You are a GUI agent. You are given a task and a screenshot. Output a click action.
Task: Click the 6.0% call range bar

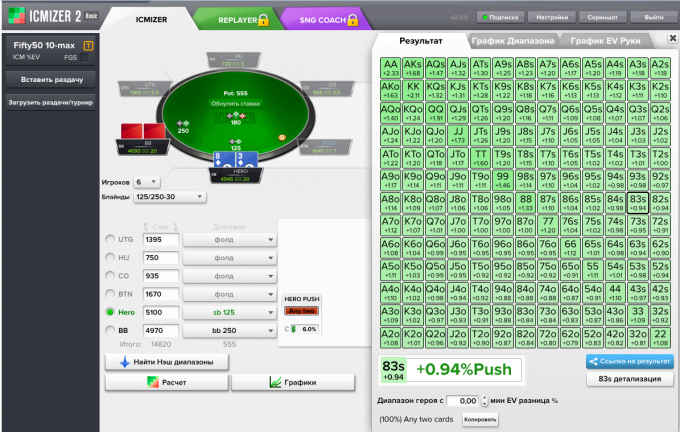pyautogui.click(x=304, y=329)
